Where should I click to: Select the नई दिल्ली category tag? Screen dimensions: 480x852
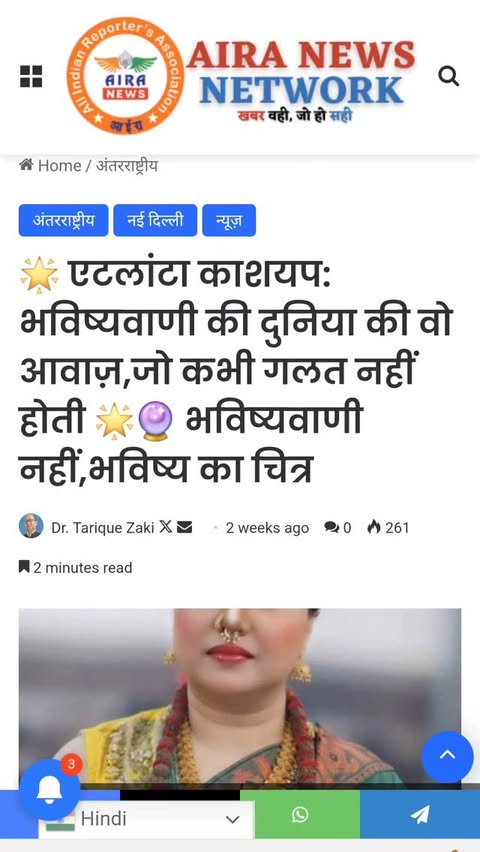click(x=155, y=221)
